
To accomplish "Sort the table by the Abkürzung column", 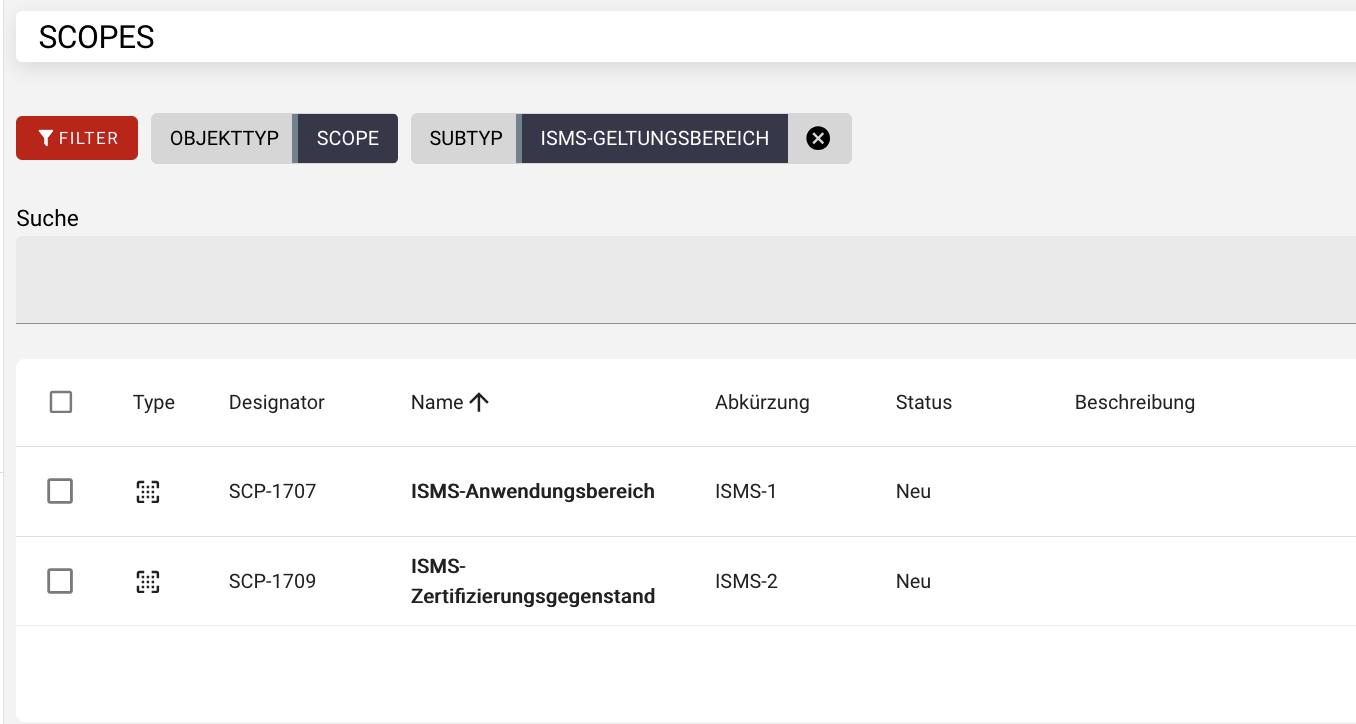I will (x=763, y=401).
